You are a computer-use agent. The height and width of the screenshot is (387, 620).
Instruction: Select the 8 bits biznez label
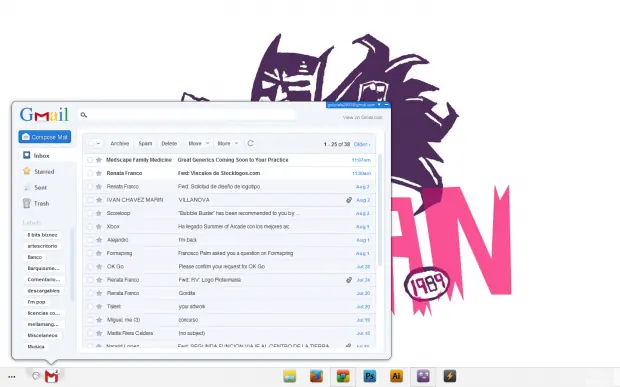coord(42,235)
